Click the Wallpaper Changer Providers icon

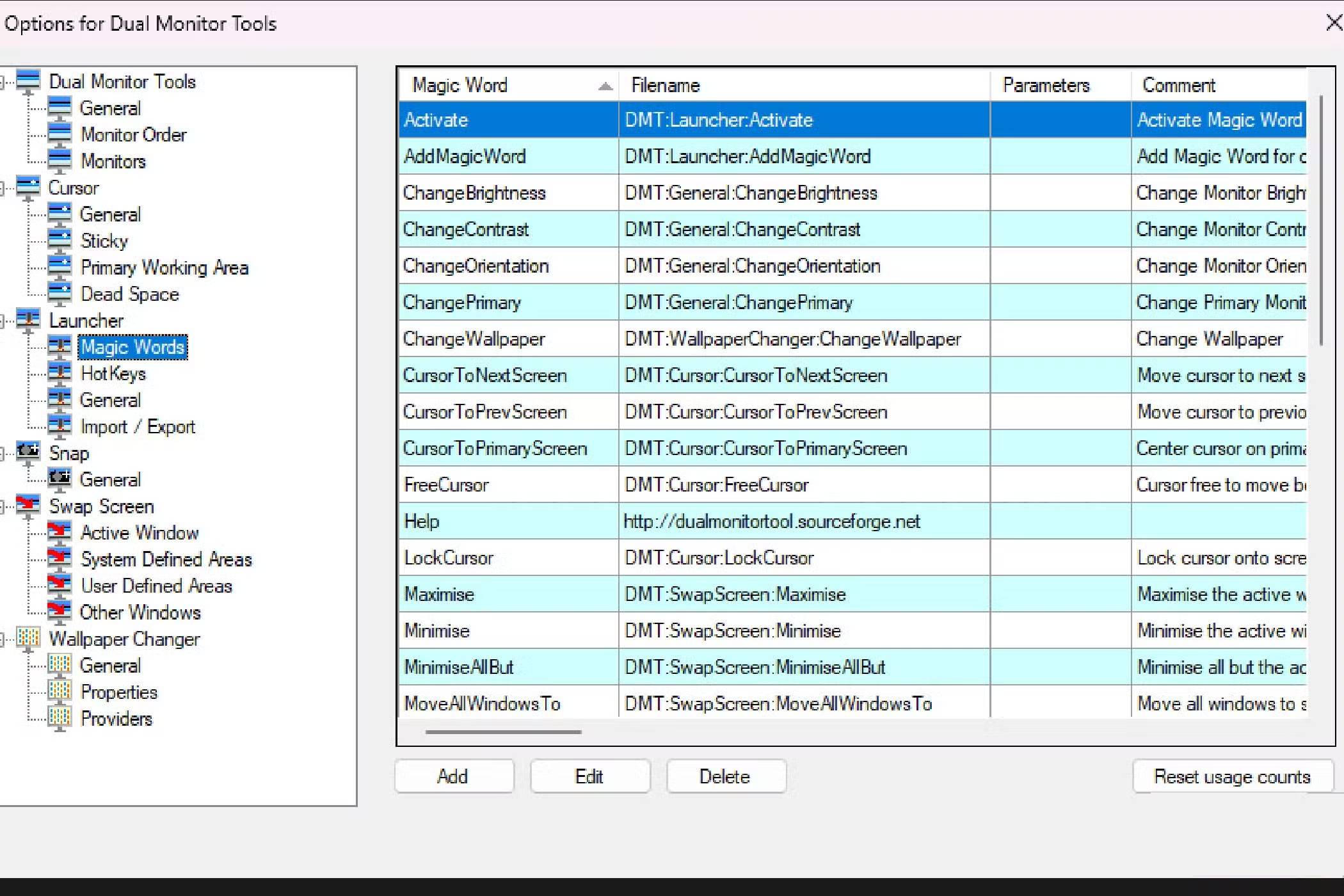tap(60, 718)
